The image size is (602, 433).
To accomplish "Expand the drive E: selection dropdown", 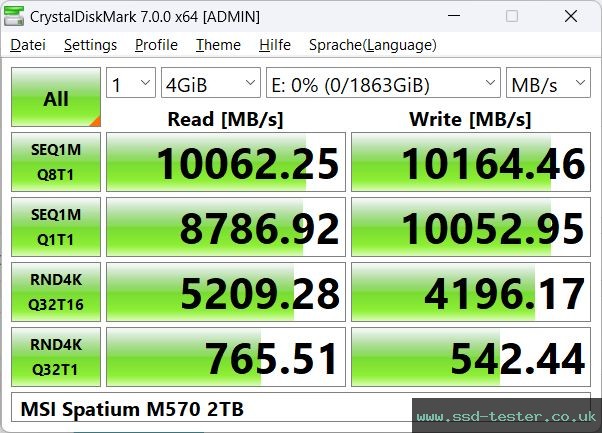I will (x=383, y=83).
